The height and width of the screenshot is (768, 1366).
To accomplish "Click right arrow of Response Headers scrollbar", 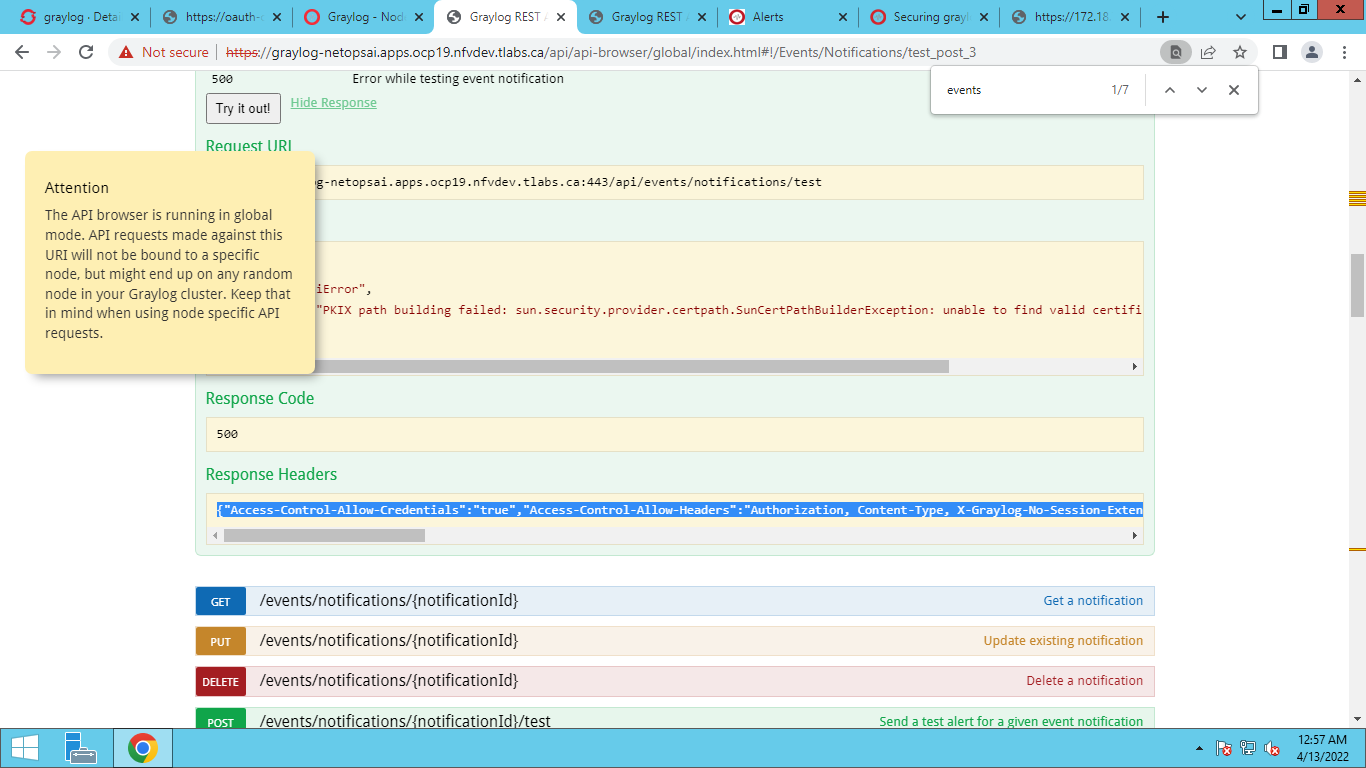I will click(x=1135, y=536).
